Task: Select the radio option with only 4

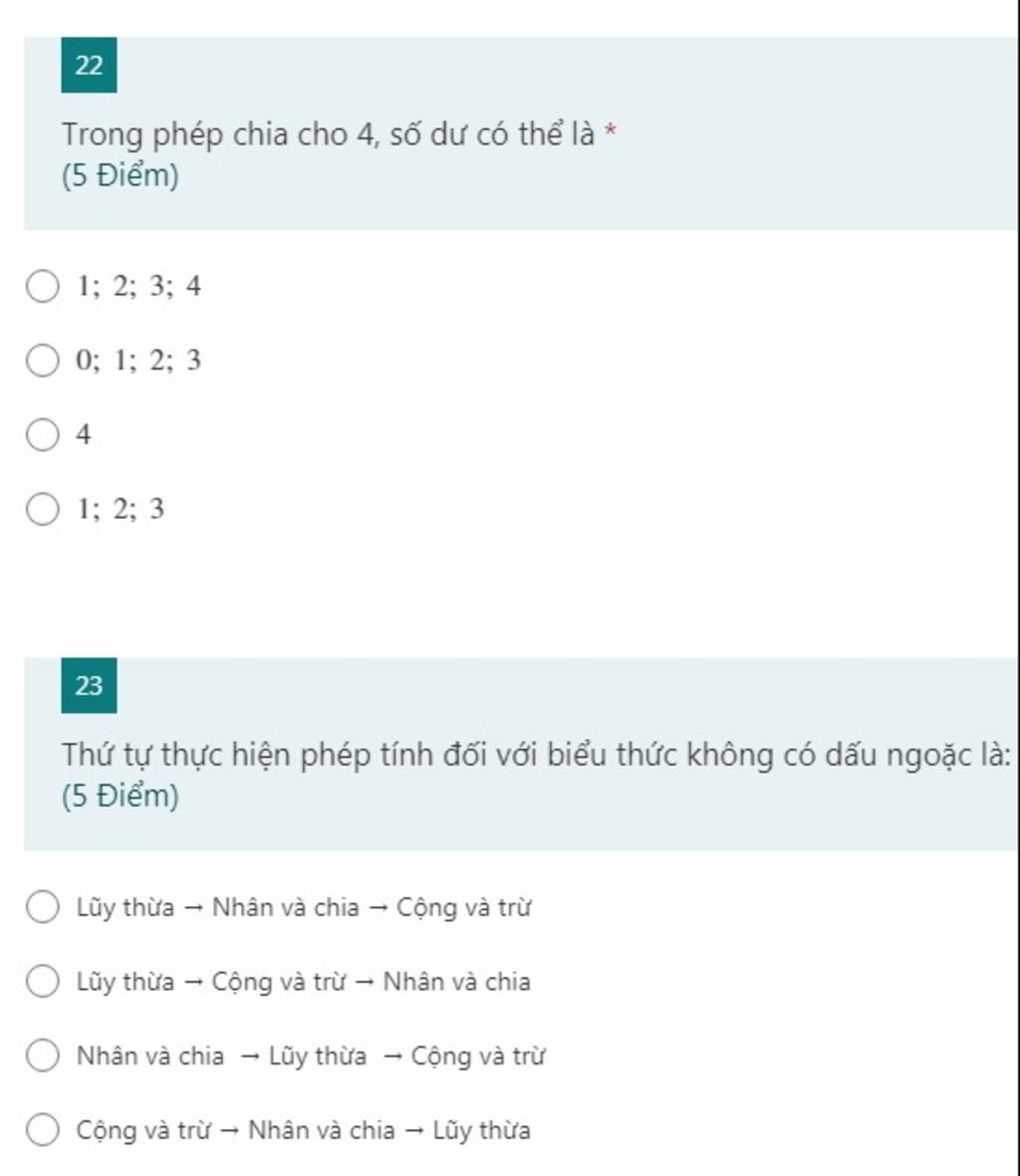Action: point(42,435)
